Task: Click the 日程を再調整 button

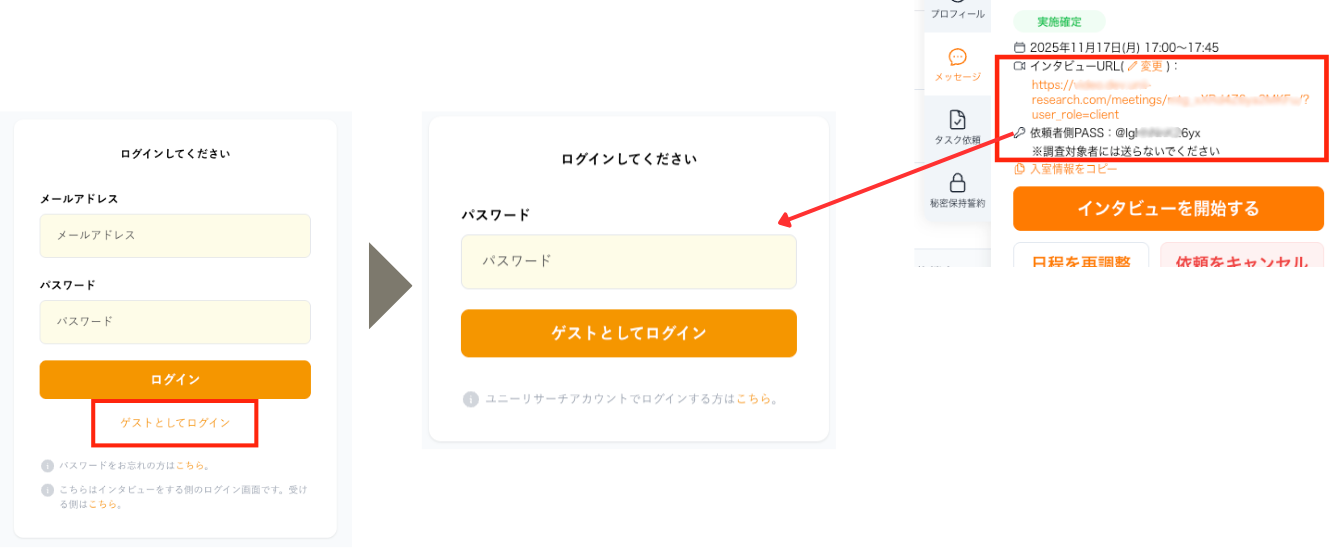Action: (1081, 262)
